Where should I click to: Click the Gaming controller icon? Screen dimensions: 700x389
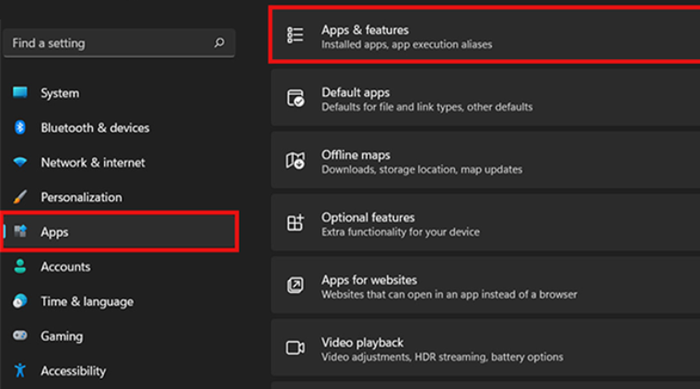pos(20,335)
